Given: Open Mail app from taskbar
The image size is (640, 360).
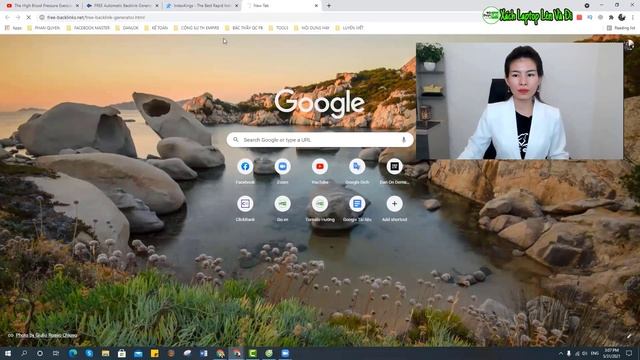Looking at the screenshot, I should (x=138, y=353).
